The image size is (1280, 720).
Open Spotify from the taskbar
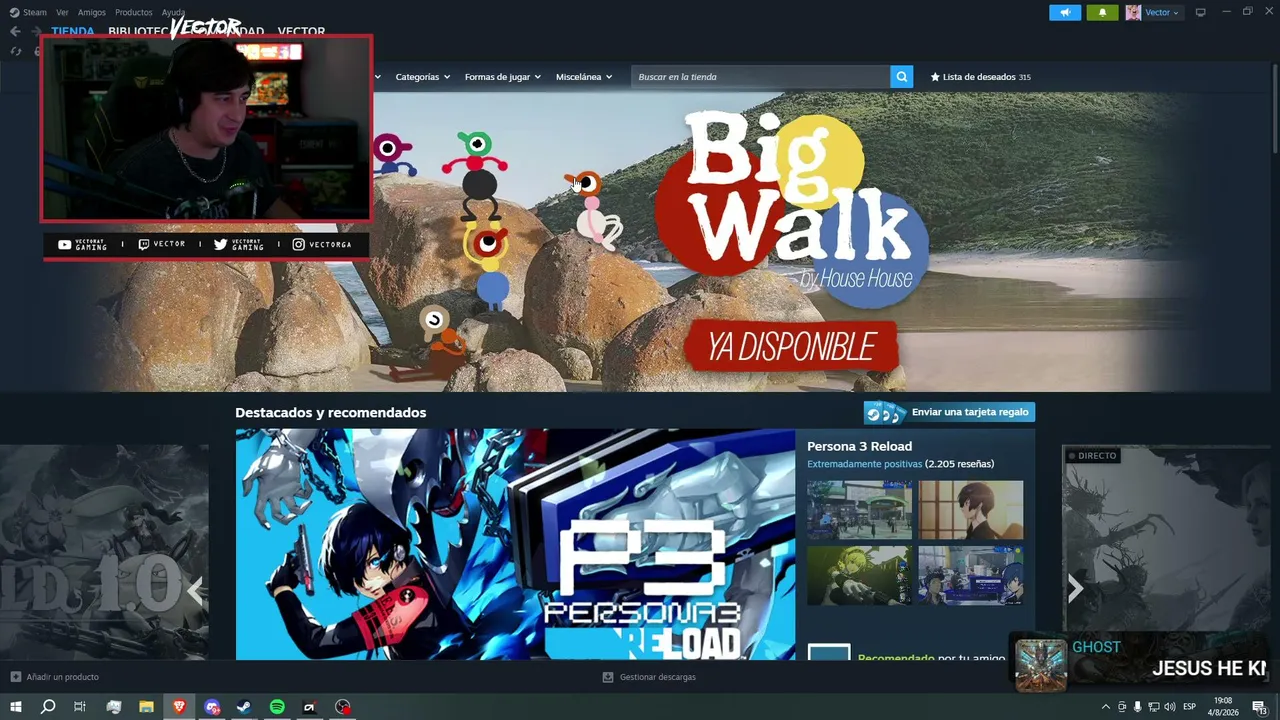tap(277, 707)
